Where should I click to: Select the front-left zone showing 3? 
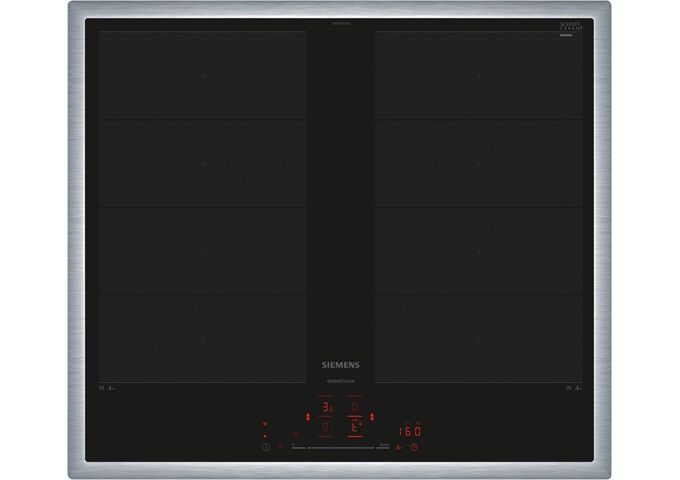tap(327, 408)
